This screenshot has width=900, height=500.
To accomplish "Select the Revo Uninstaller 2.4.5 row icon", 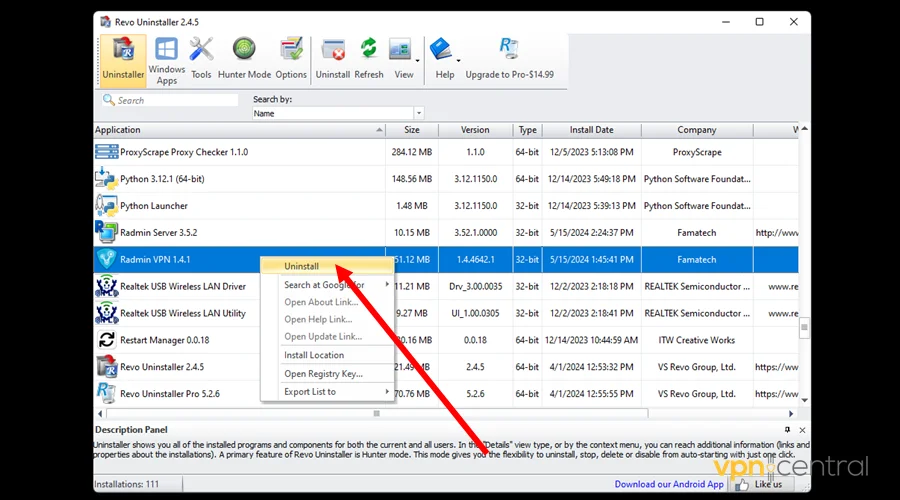I will [106, 367].
